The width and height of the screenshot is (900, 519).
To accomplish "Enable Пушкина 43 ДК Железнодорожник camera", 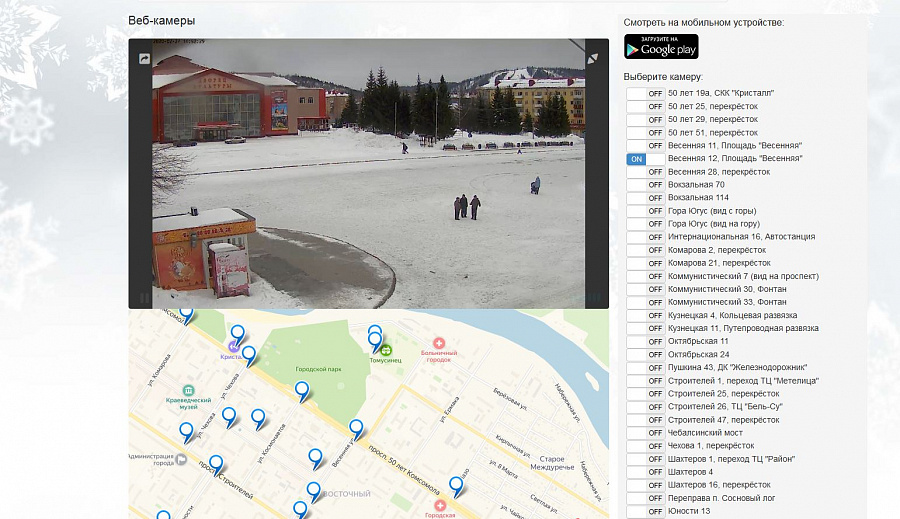I will [x=646, y=367].
